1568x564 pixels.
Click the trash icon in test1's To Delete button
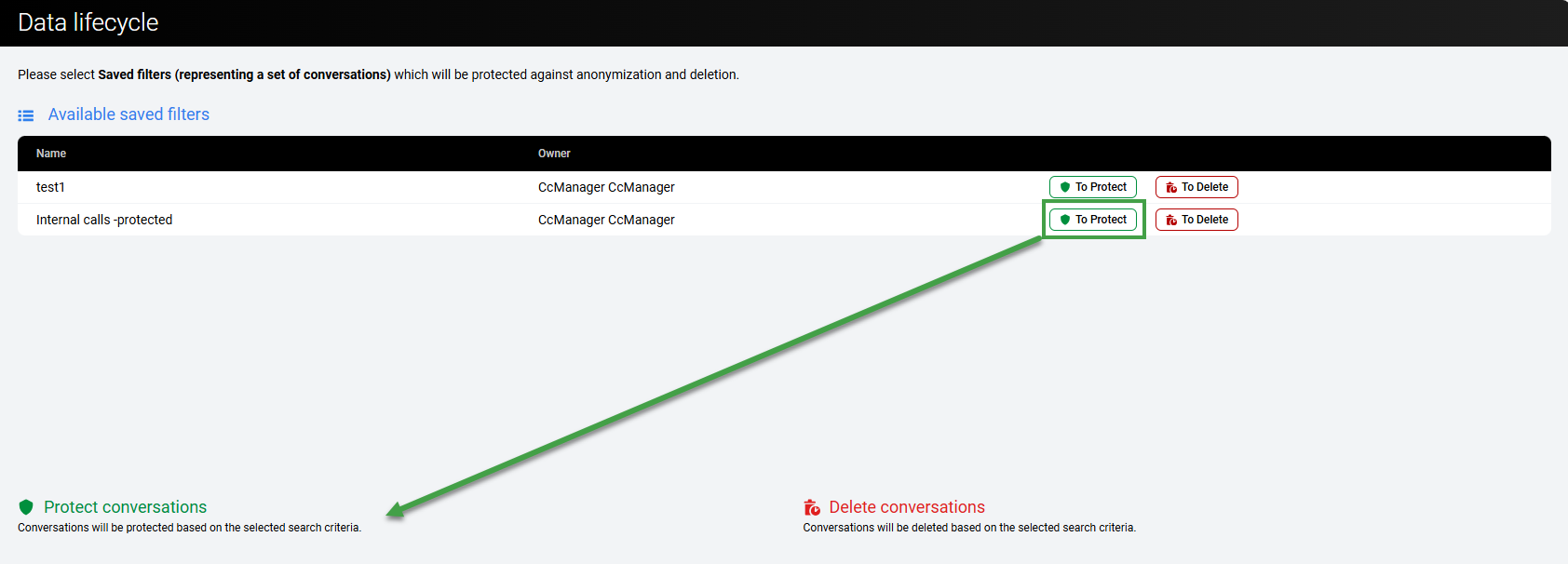[1171, 187]
